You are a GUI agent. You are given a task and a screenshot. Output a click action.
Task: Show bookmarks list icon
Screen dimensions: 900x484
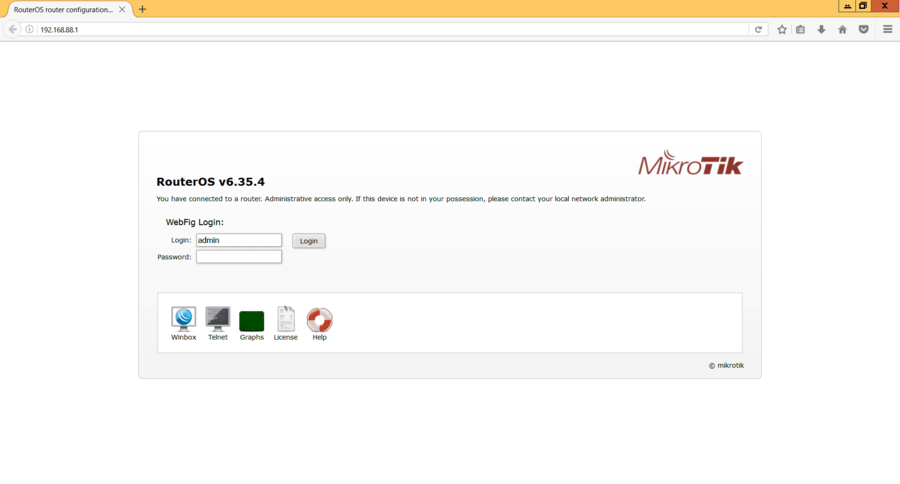801,29
